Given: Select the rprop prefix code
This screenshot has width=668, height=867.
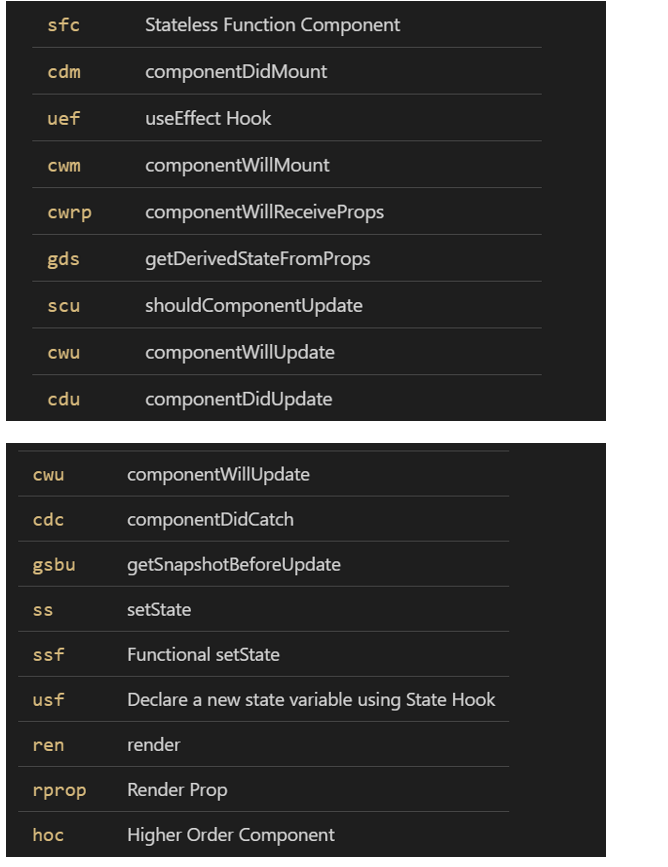Looking at the screenshot, I should tap(59, 790).
